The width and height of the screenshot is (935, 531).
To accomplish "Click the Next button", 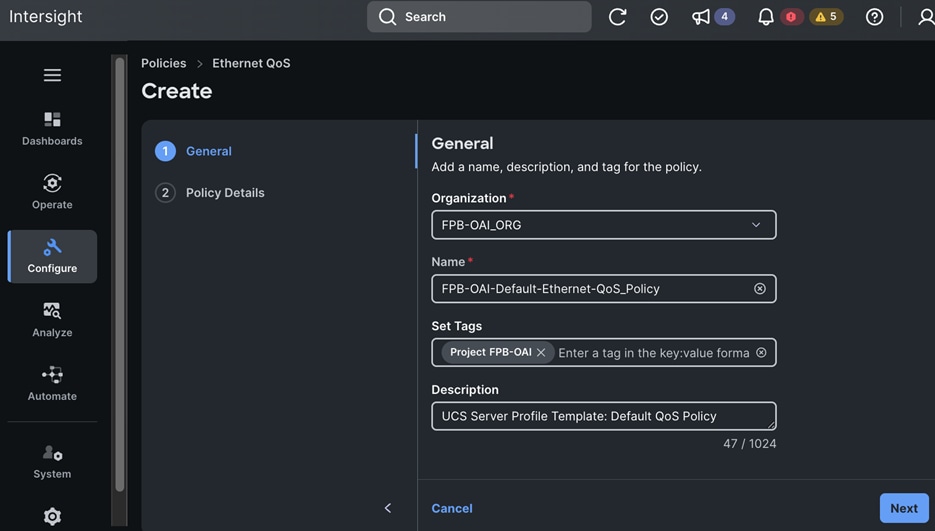I will point(904,508).
